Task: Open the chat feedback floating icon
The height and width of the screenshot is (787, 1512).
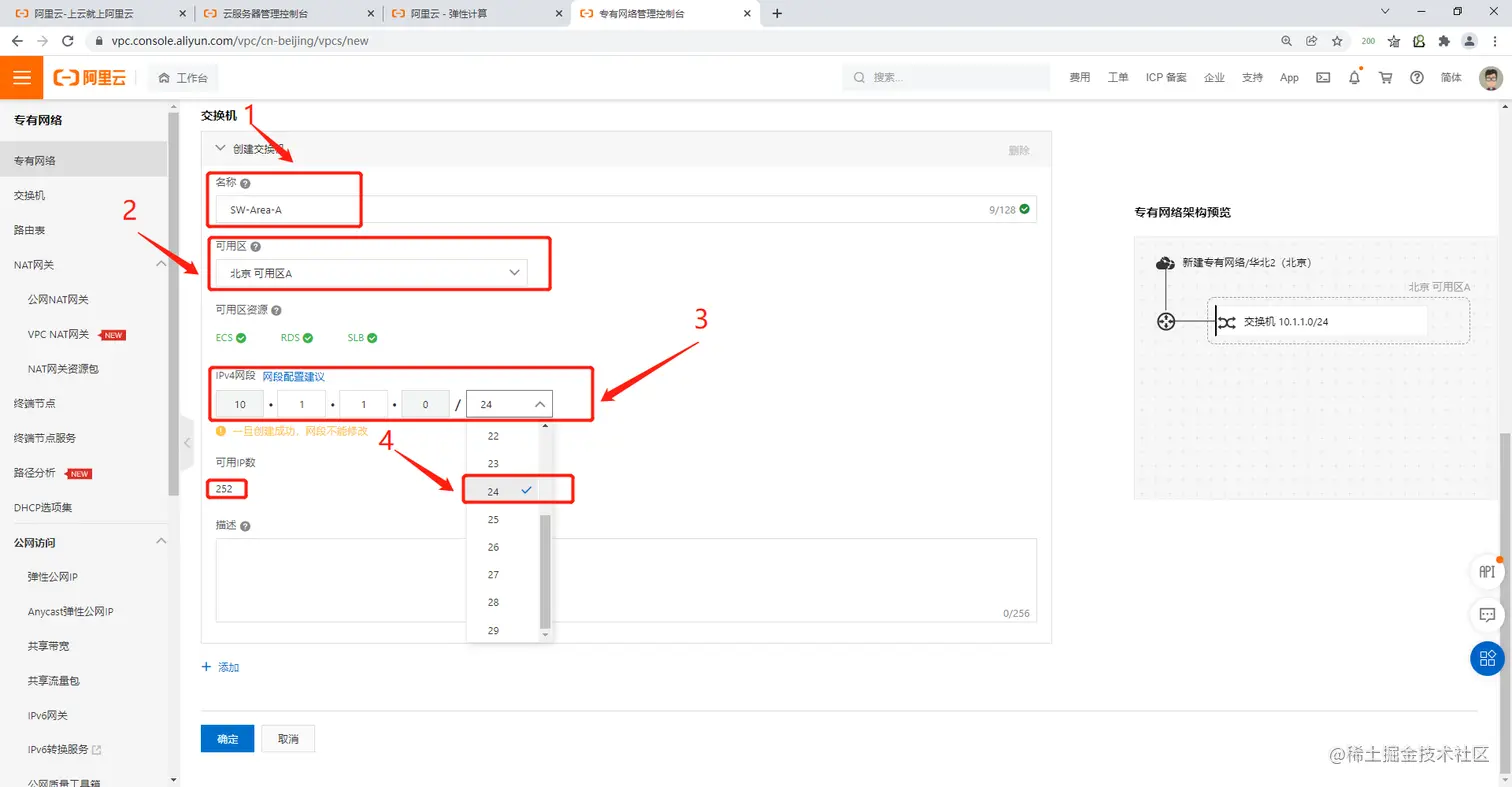Action: point(1487,614)
